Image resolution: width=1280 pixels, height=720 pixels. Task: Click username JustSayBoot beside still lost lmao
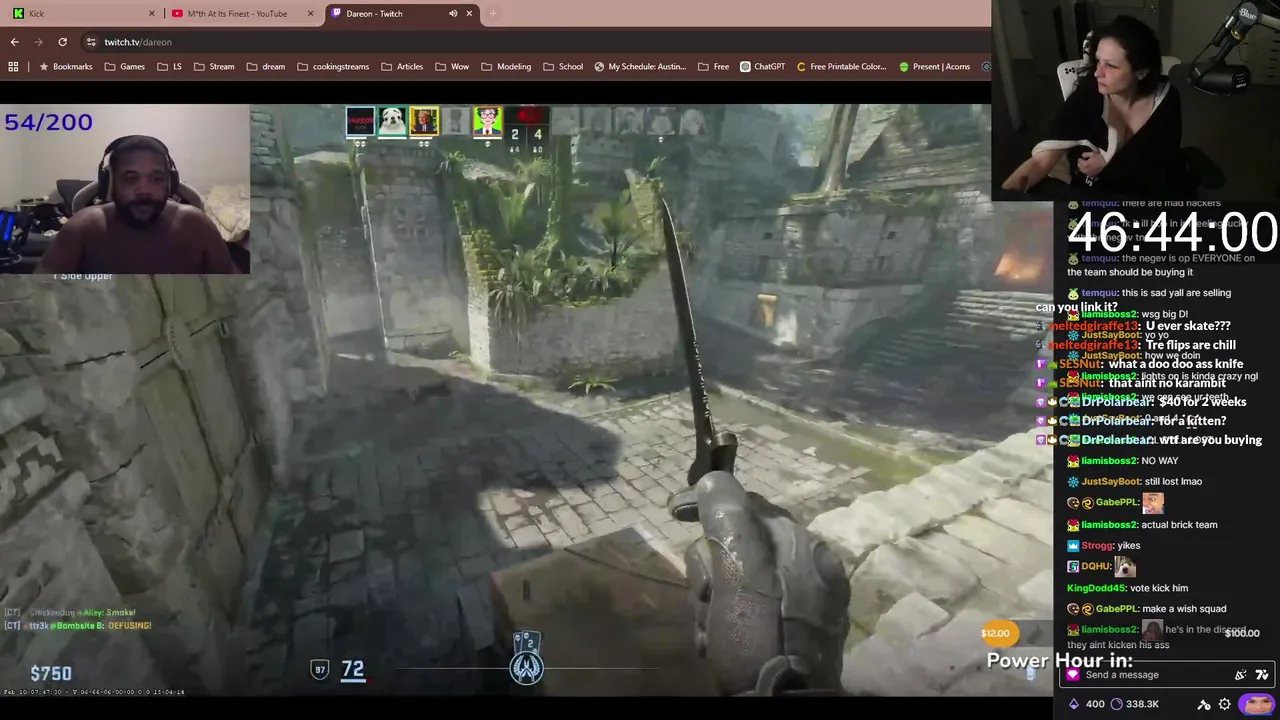(x=1111, y=482)
